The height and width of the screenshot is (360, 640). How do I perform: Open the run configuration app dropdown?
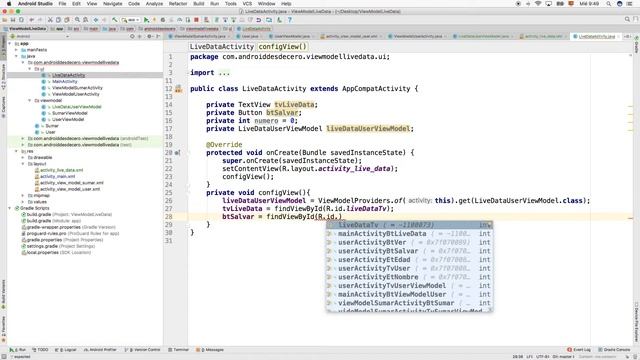[x=131, y=20]
